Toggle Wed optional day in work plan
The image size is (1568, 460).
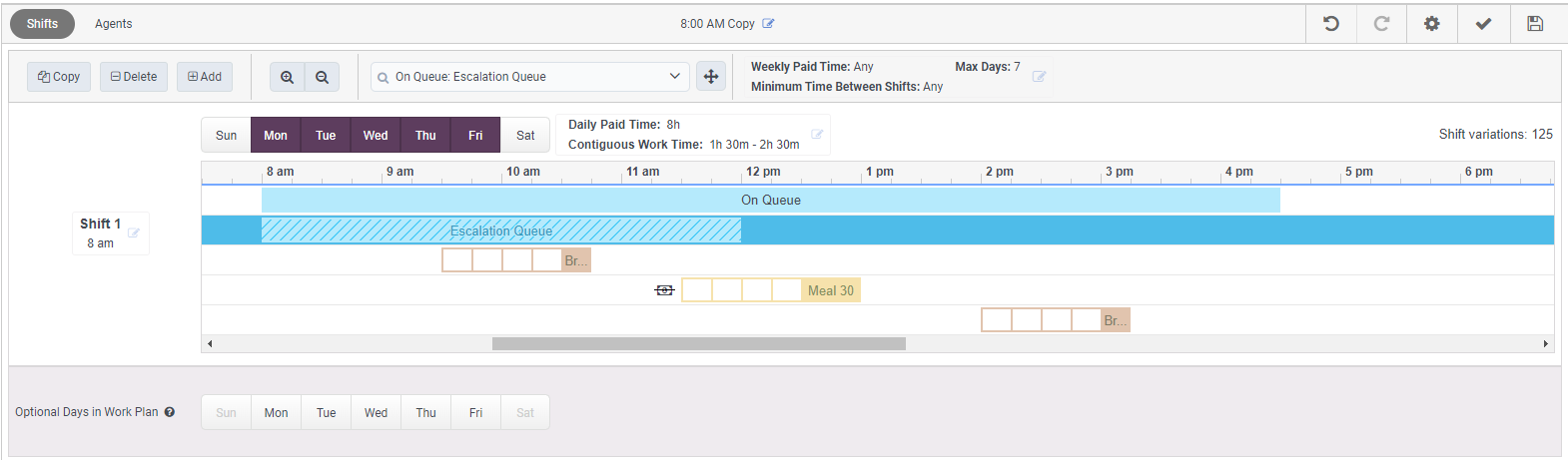click(376, 413)
